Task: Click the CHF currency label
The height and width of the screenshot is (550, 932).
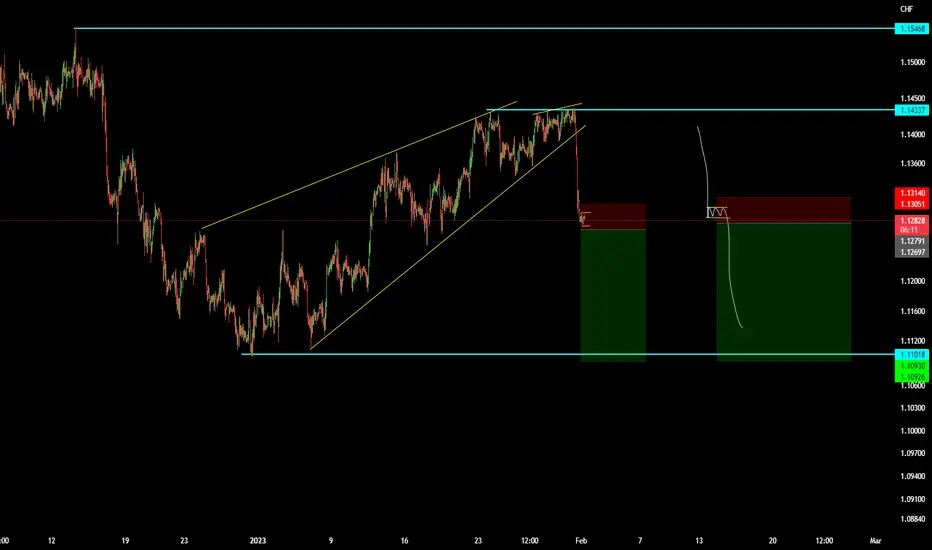Action: coord(906,9)
